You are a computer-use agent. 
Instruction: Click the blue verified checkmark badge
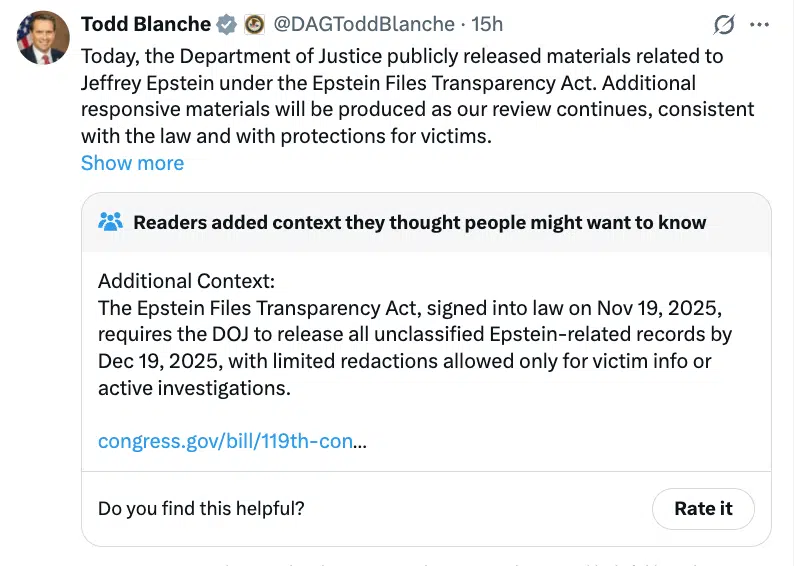coord(228,23)
